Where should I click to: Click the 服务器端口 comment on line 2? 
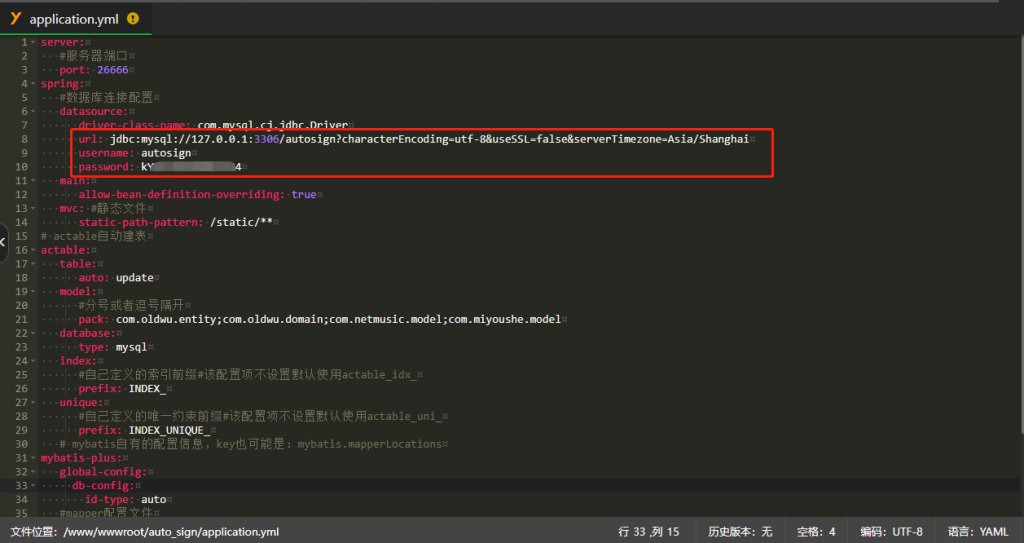click(x=93, y=56)
